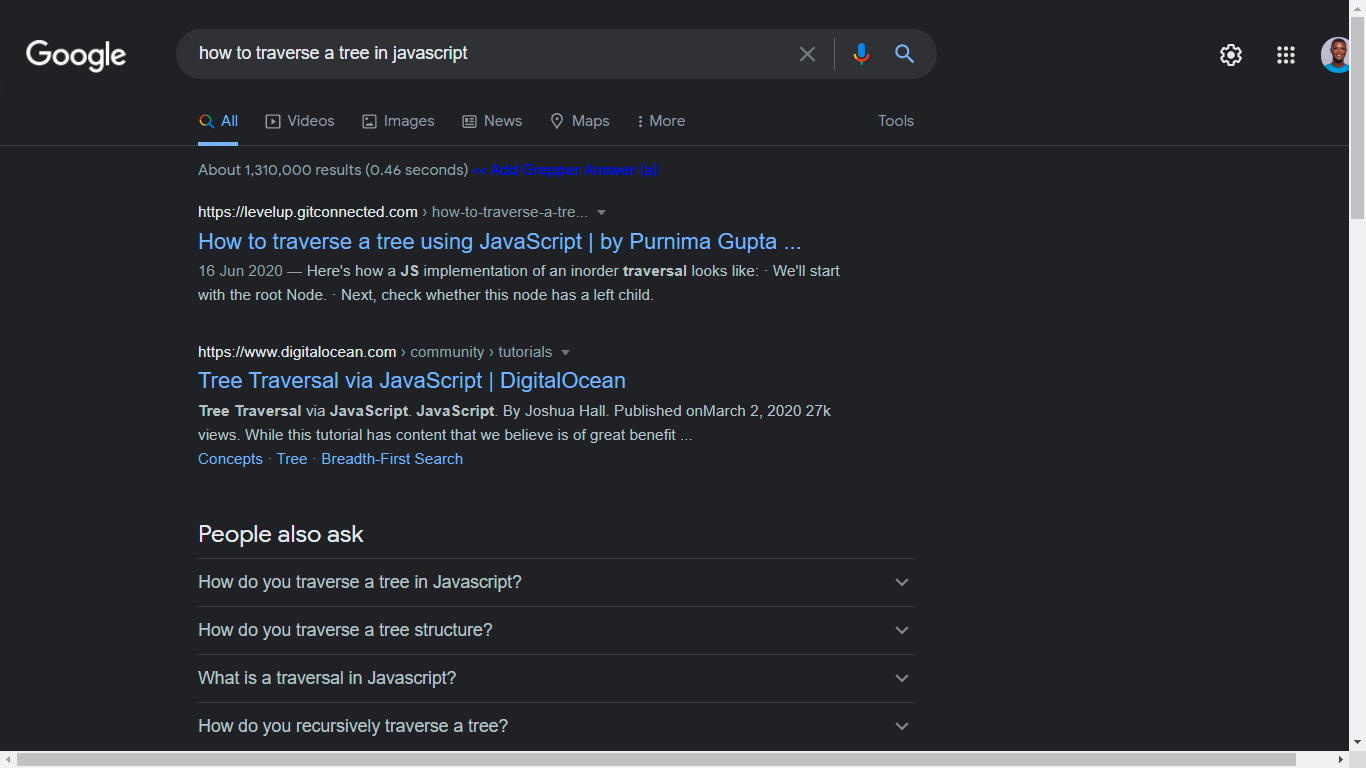
Task: Switch to the Images tab
Action: [x=398, y=121]
